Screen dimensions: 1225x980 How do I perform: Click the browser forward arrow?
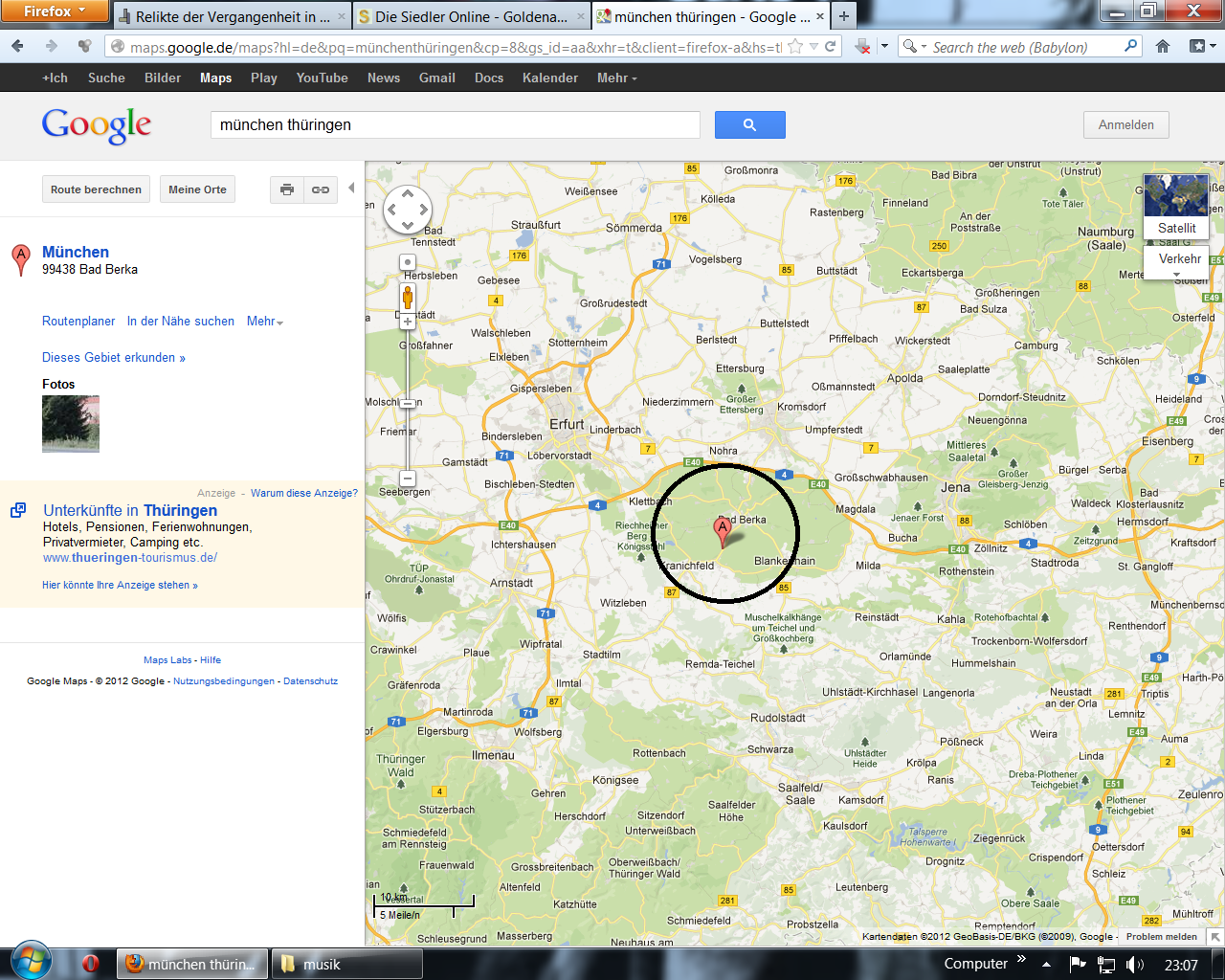(52, 46)
